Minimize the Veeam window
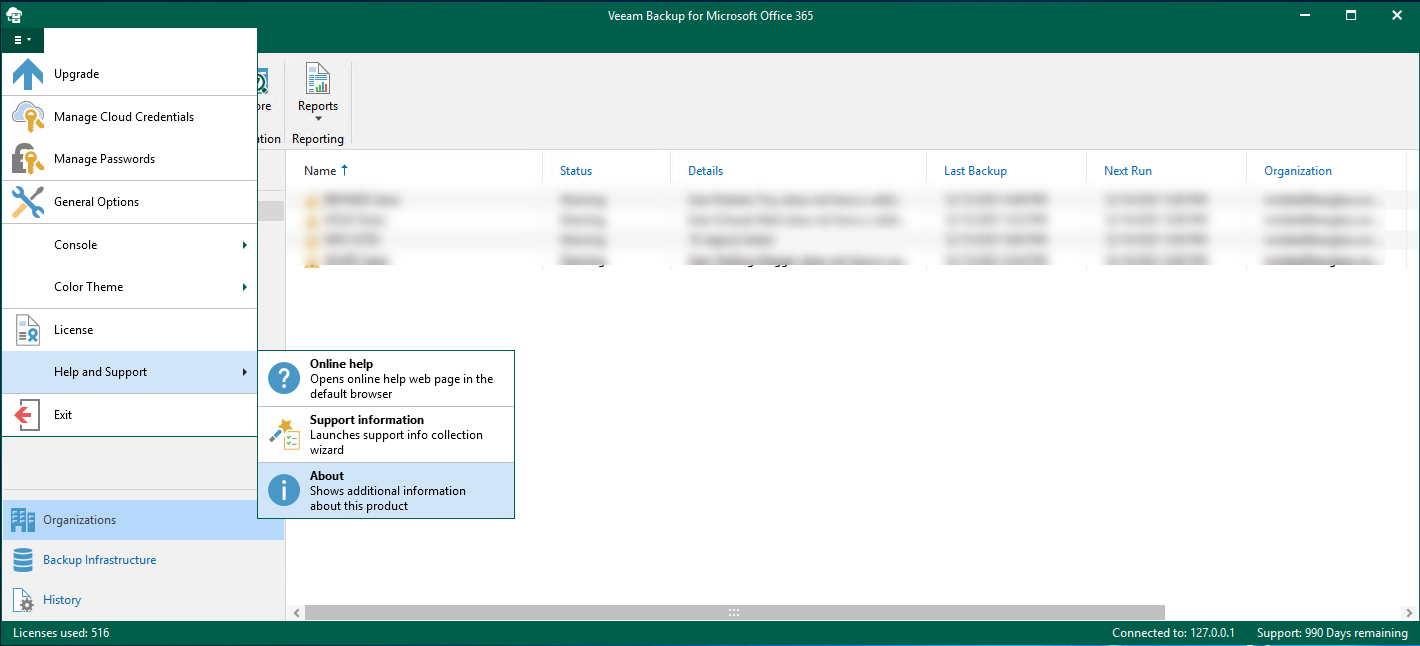This screenshot has height=646, width=1420. click(1305, 15)
